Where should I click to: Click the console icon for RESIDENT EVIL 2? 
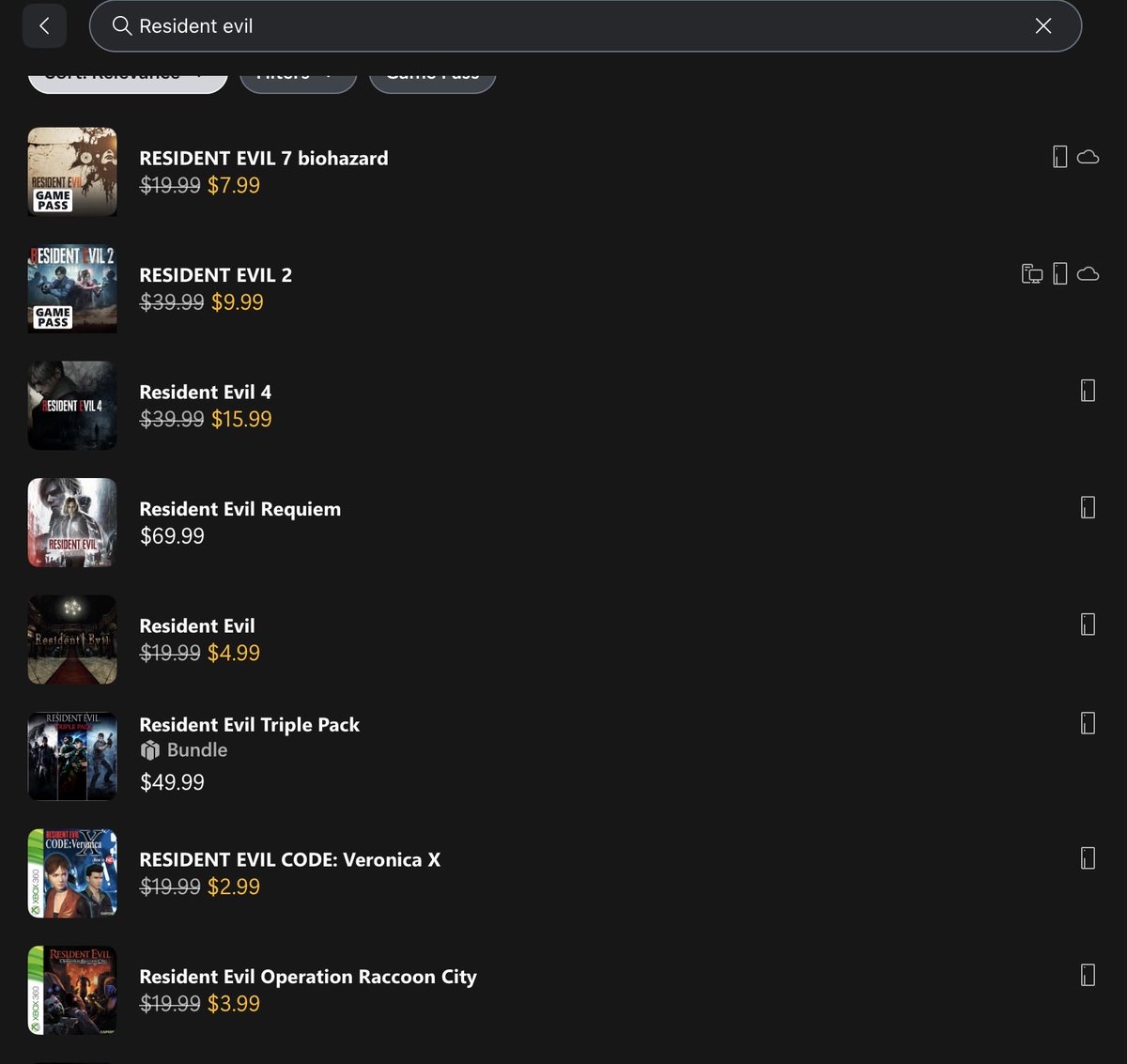pyautogui.click(x=1060, y=274)
